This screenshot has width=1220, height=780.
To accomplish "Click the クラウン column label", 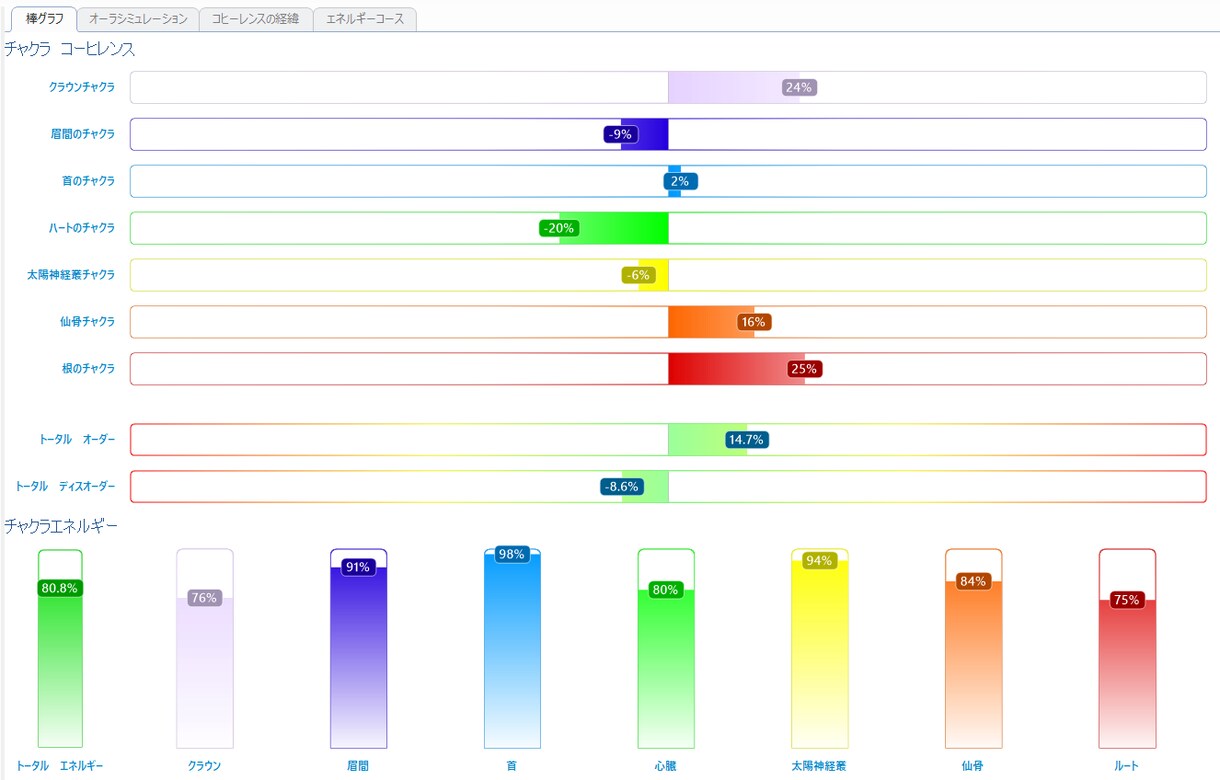I will coord(204,766).
